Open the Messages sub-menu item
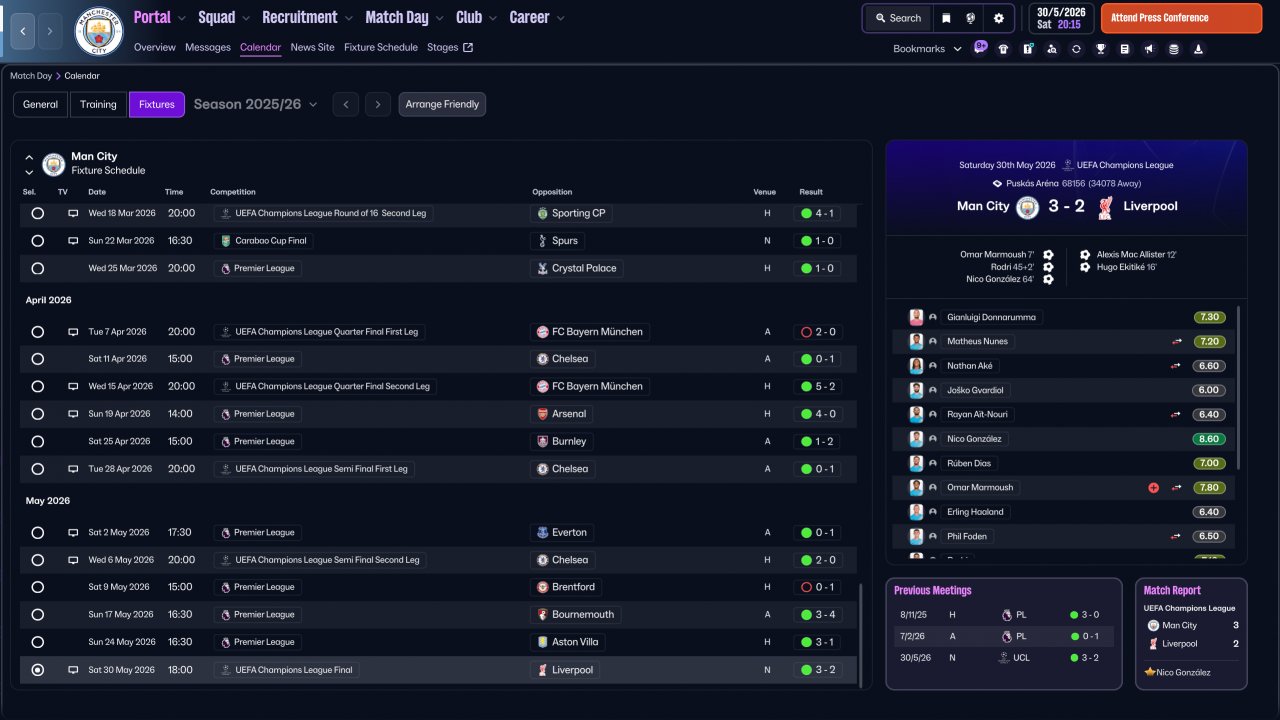 pyautogui.click(x=208, y=47)
